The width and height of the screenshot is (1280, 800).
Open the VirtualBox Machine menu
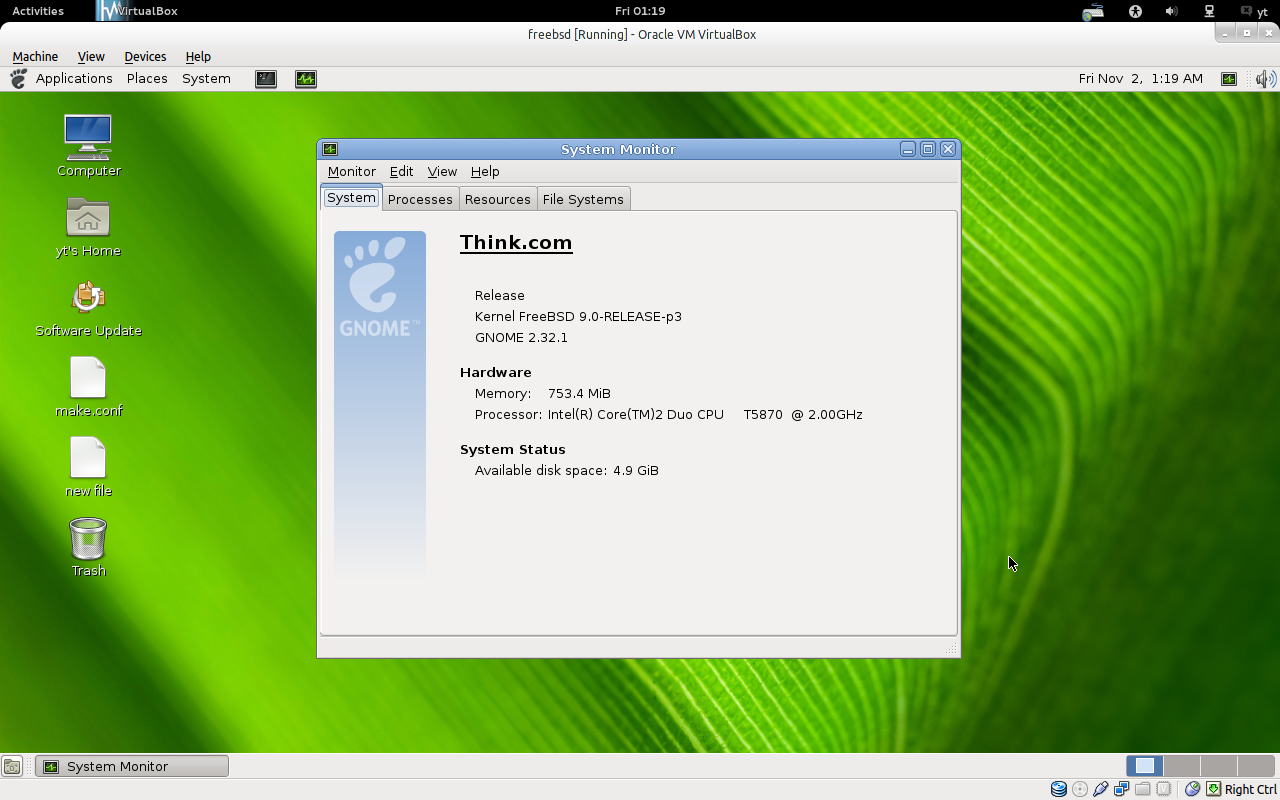(35, 57)
